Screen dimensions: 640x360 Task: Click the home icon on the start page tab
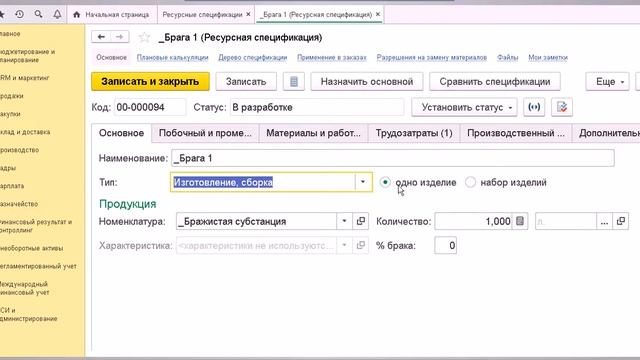pos(76,15)
